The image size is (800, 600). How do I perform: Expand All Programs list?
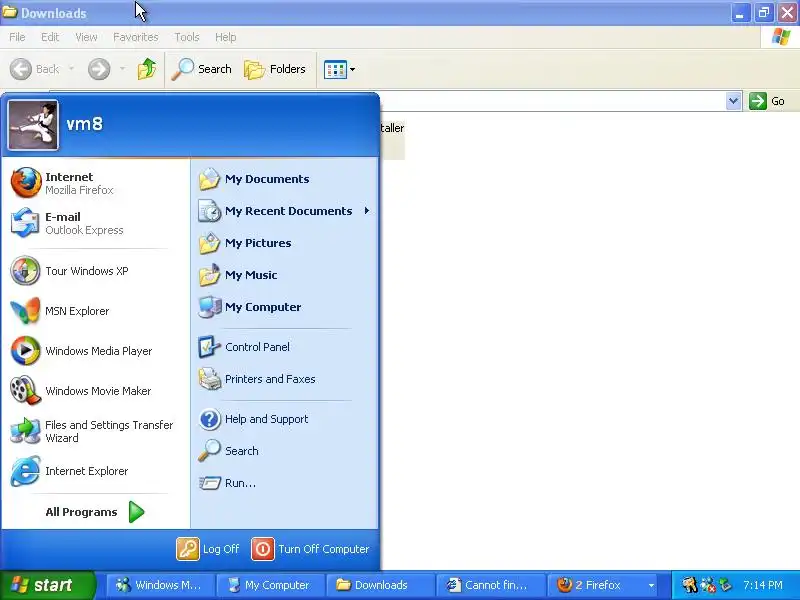[95, 512]
